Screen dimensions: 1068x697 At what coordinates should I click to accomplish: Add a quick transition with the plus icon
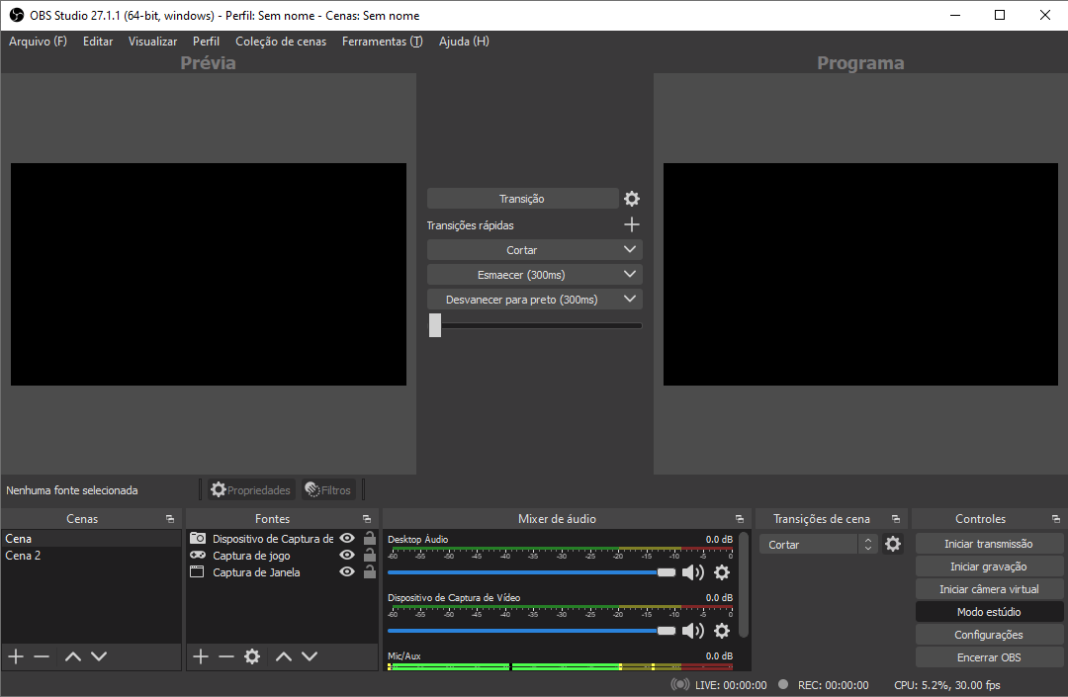tap(631, 224)
